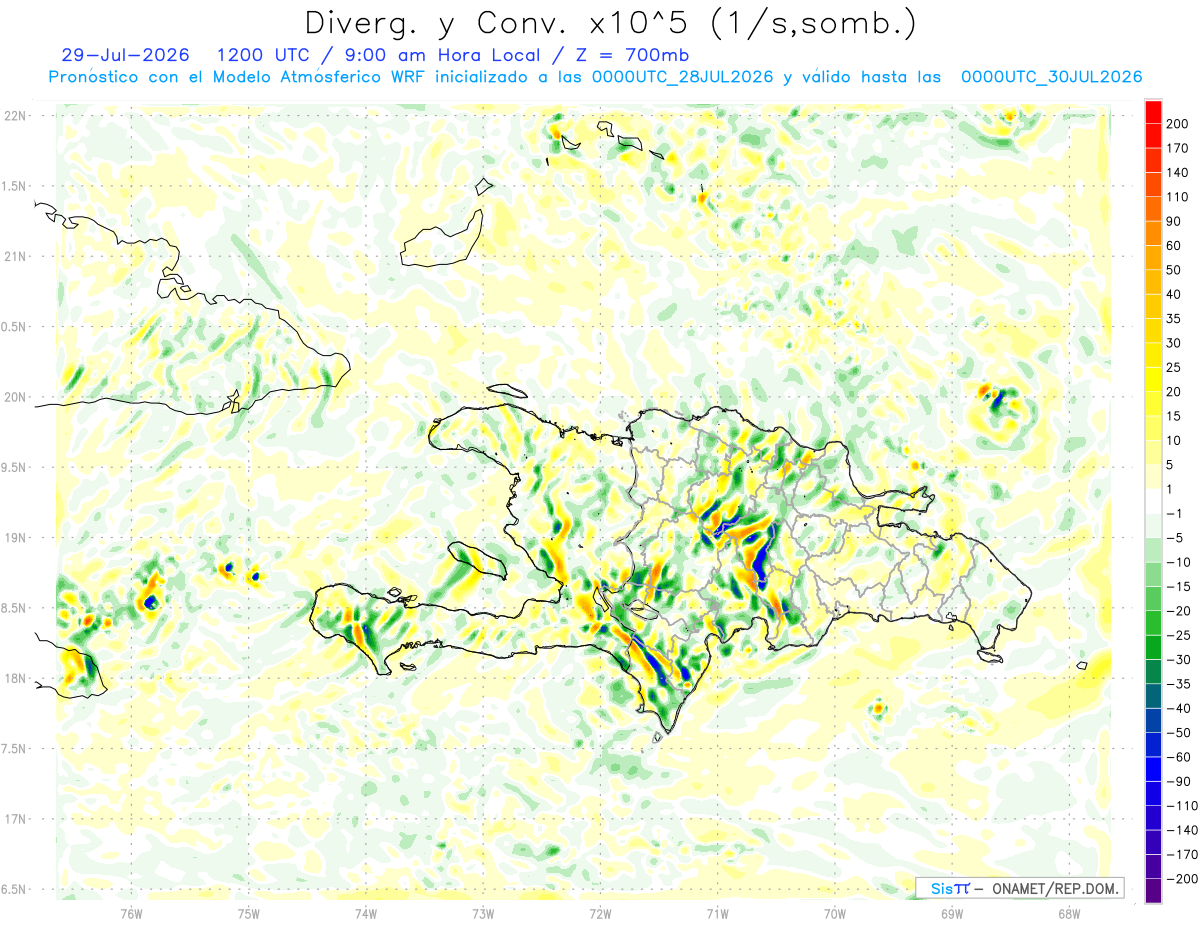Click the '21N' latitude label

[x=15, y=256]
